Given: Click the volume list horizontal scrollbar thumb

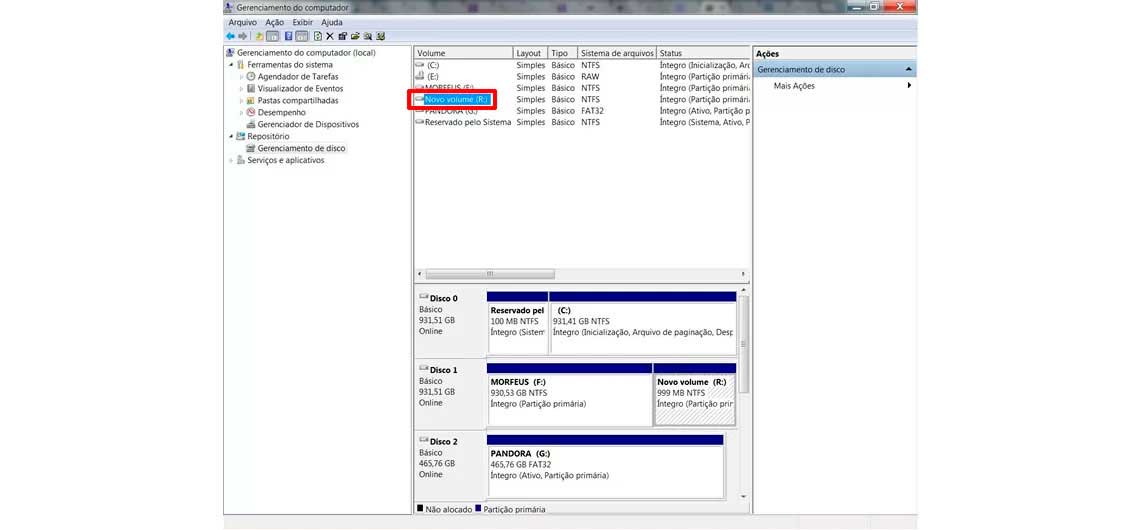Looking at the screenshot, I should (x=490, y=274).
